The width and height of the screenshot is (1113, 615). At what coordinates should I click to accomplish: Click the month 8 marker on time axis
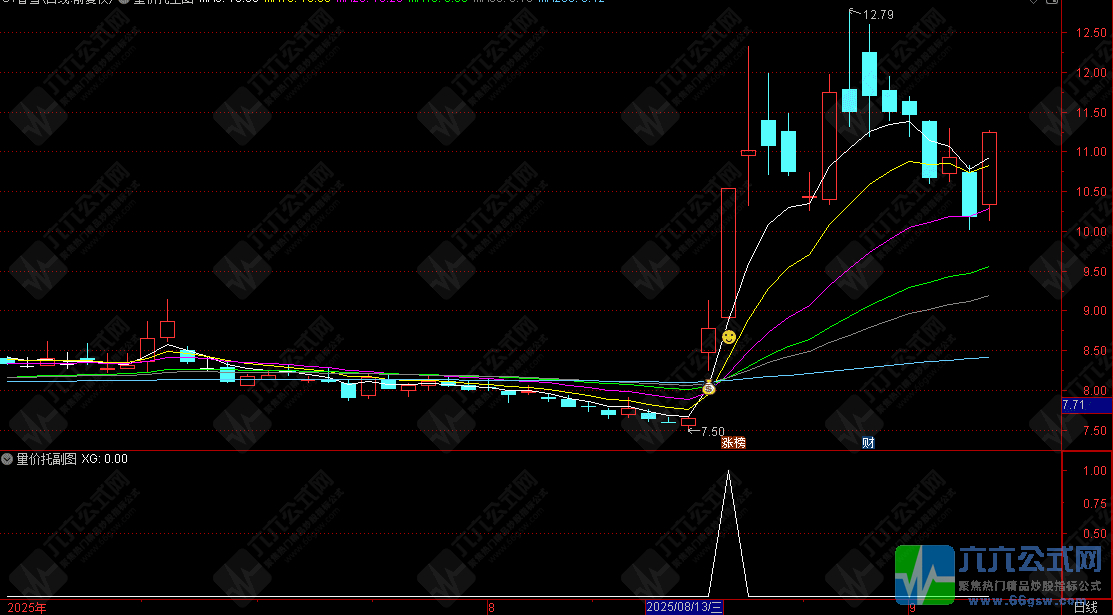(x=491, y=608)
